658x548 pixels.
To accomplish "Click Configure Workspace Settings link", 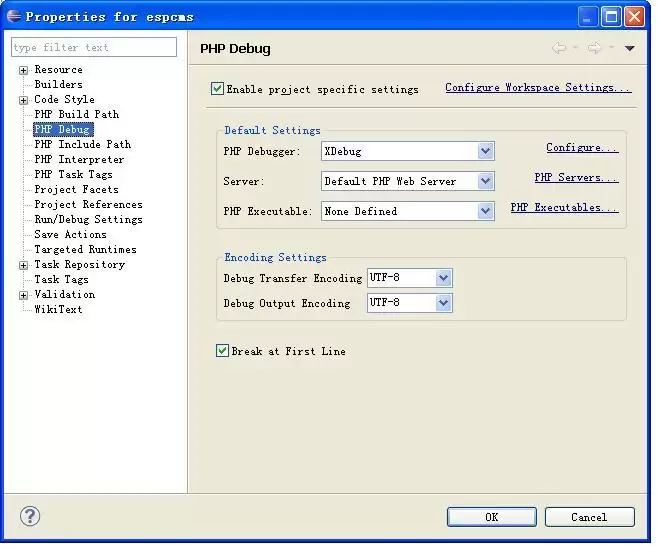I will [x=538, y=88].
